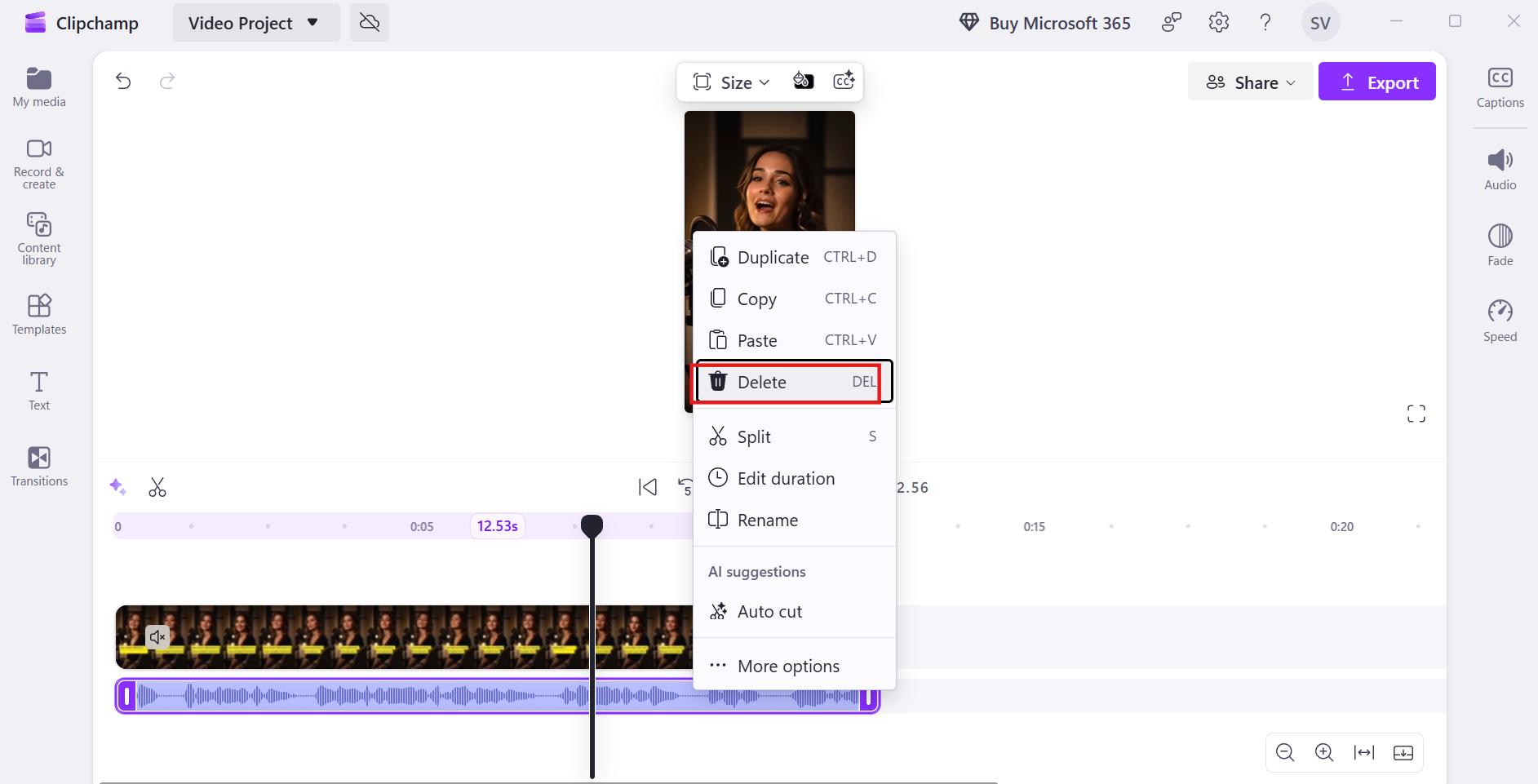Open the Captions side panel
The width and height of the screenshot is (1538, 784).
tap(1500, 88)
